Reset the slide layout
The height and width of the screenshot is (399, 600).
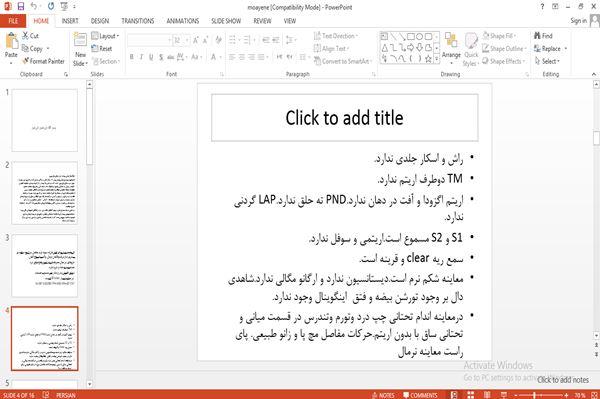click(102, 49)
